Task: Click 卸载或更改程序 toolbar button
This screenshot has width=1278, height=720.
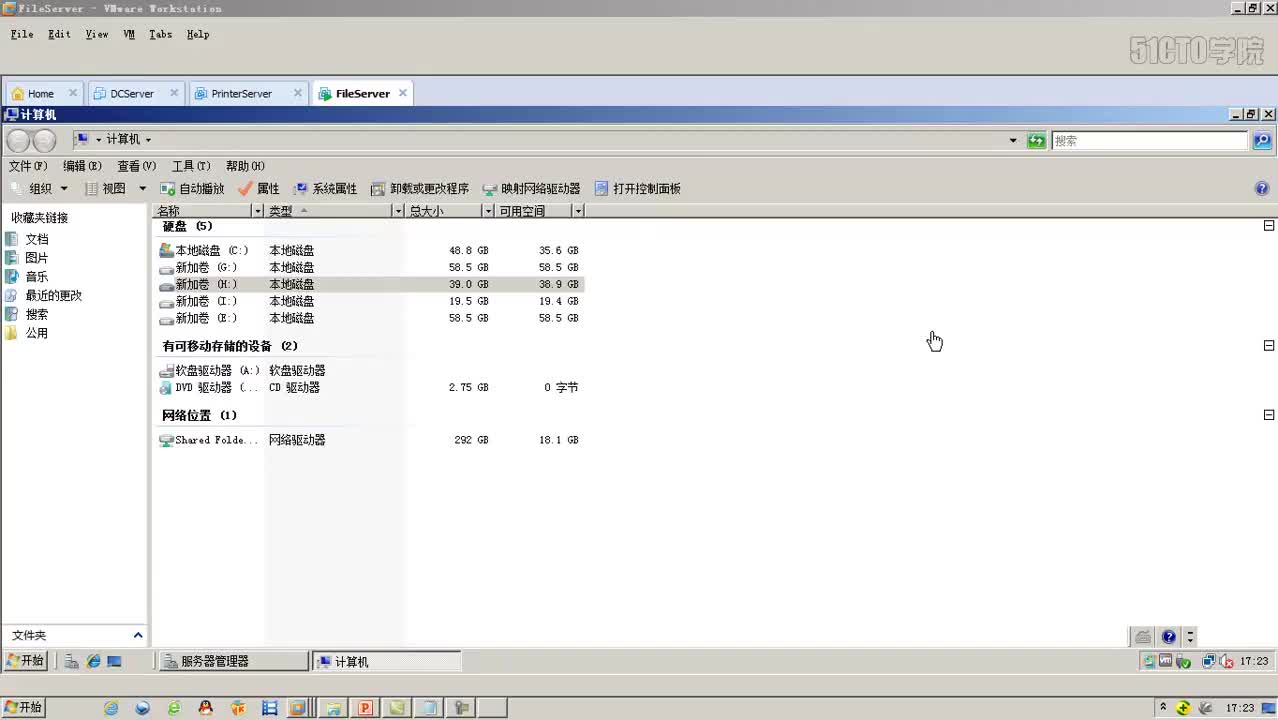Action: (420, 189)
